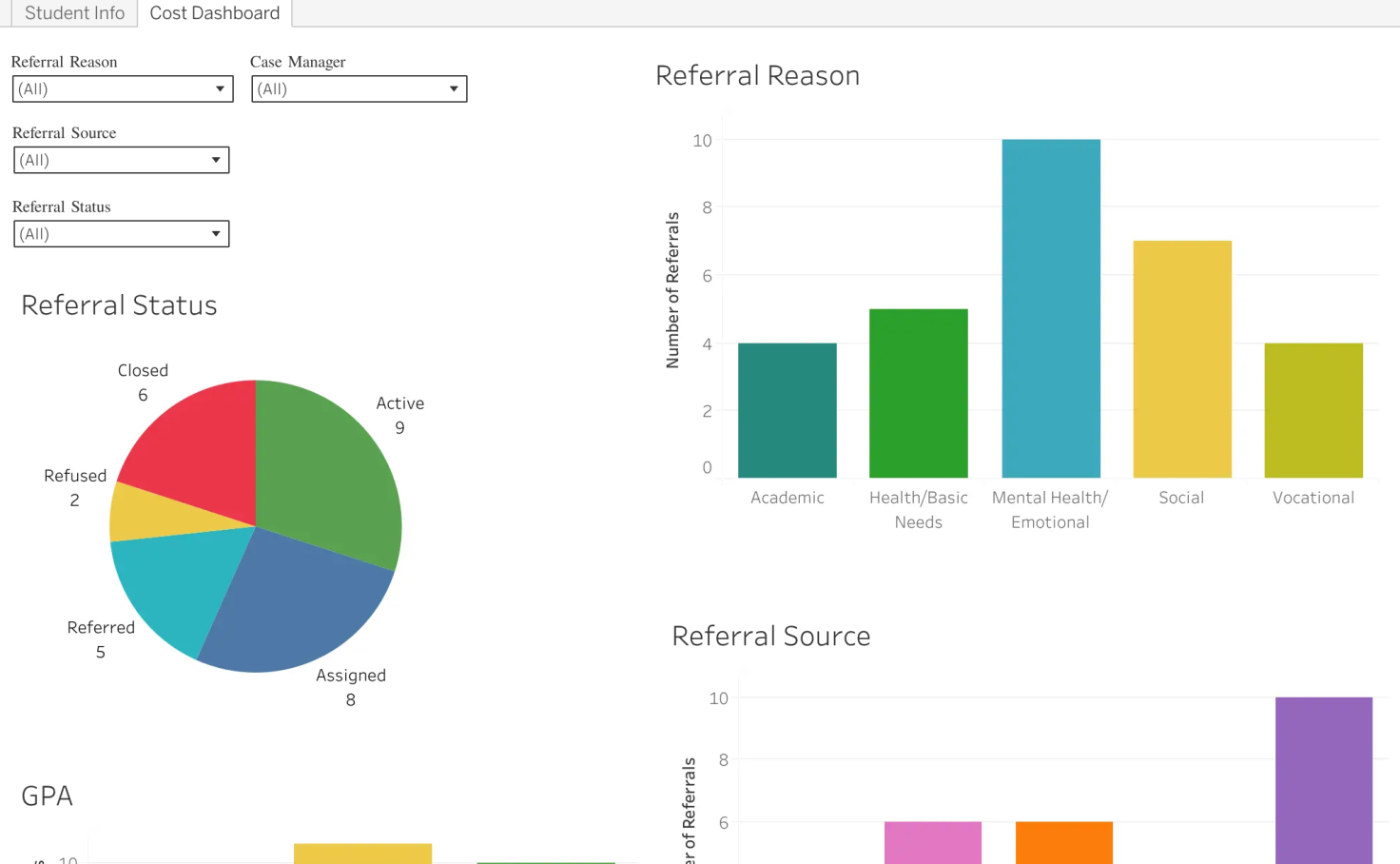Screen dimensions: 1400x864
Task: Click the Referral Source chart title
Action: (x=771, y=636)
